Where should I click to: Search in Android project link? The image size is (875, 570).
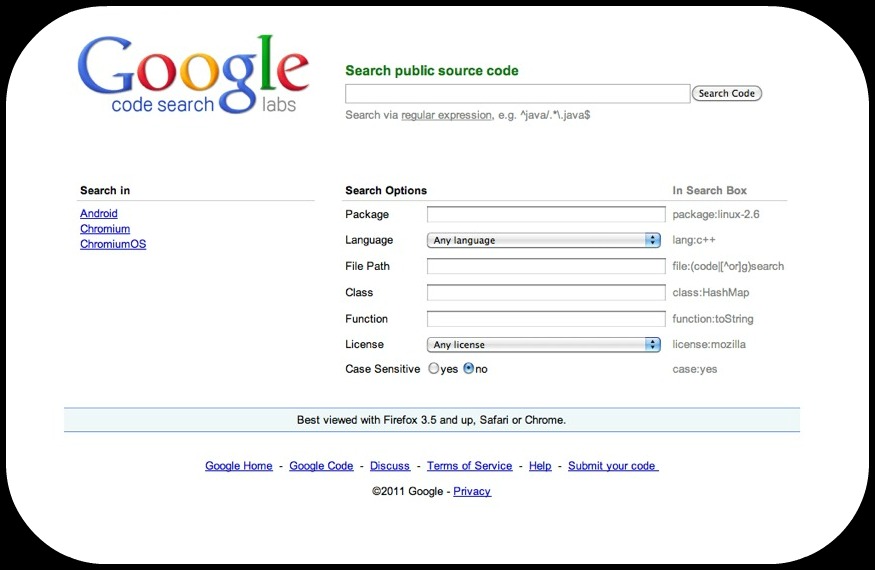(x=99, y=213)
